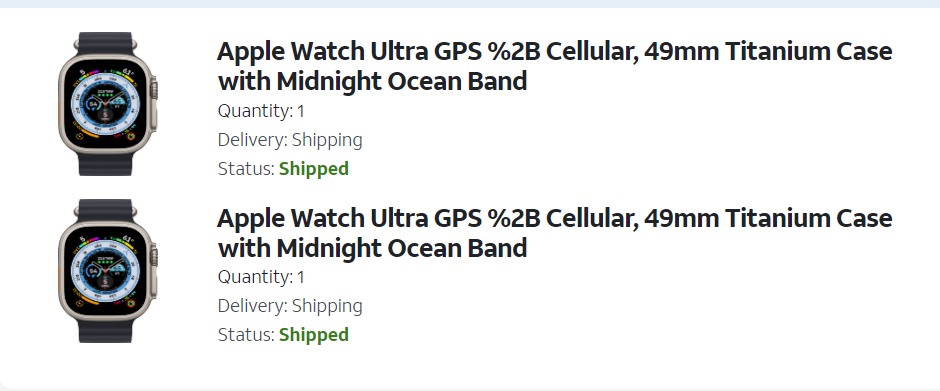Click the green Shipped status of second item
The width and height of the screenshot is (940, 391).
tap(314, 335)
